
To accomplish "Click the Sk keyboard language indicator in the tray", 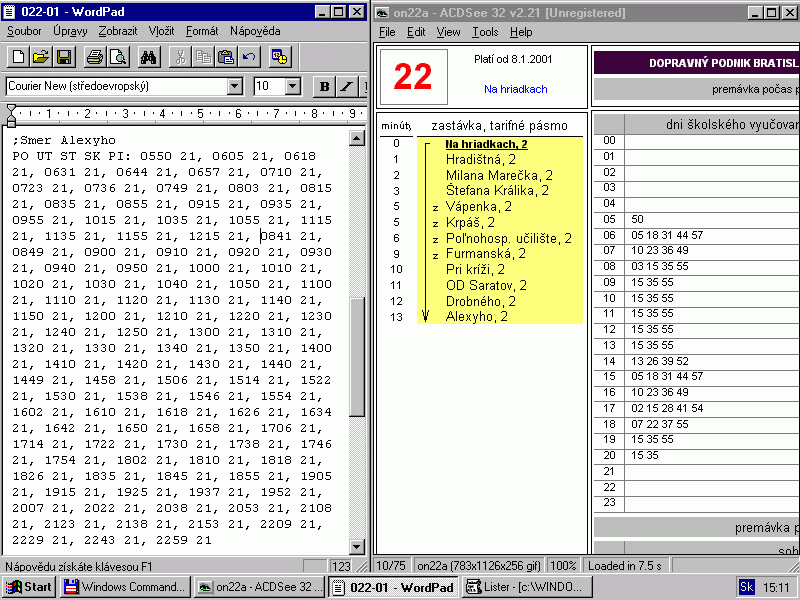I will (747, 587).
